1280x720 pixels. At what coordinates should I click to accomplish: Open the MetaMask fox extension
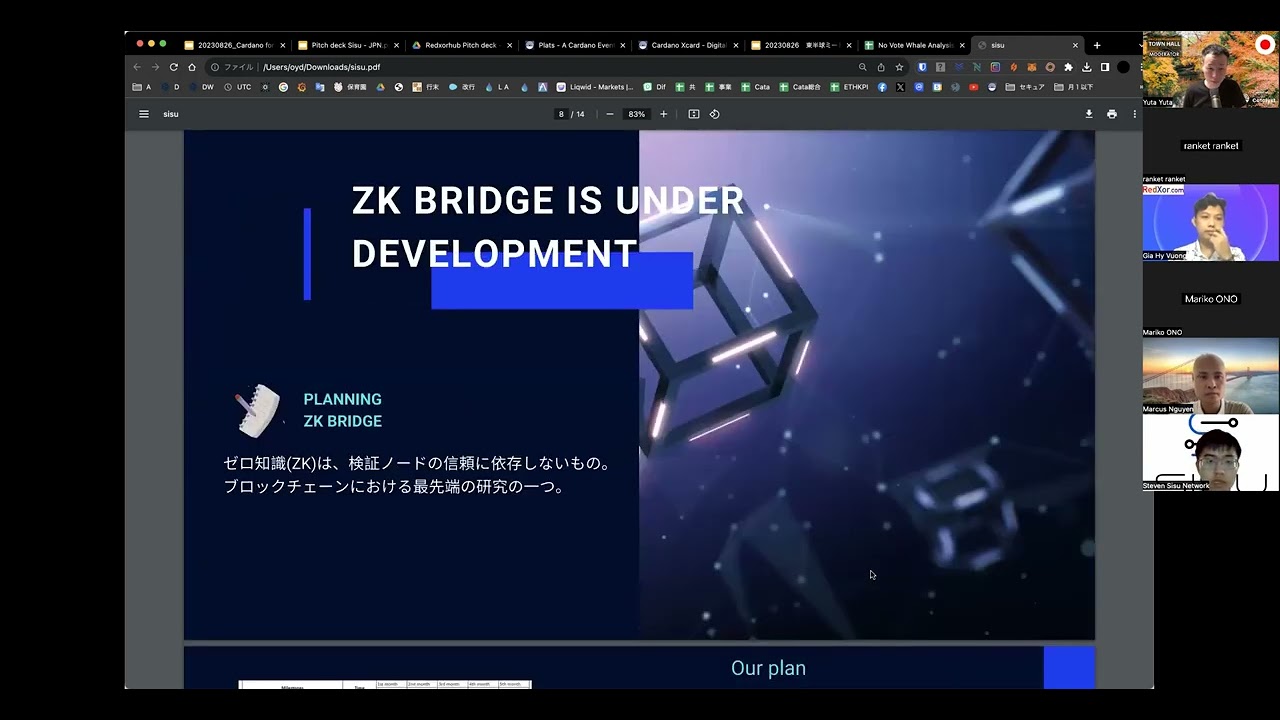pos(1032,67)
